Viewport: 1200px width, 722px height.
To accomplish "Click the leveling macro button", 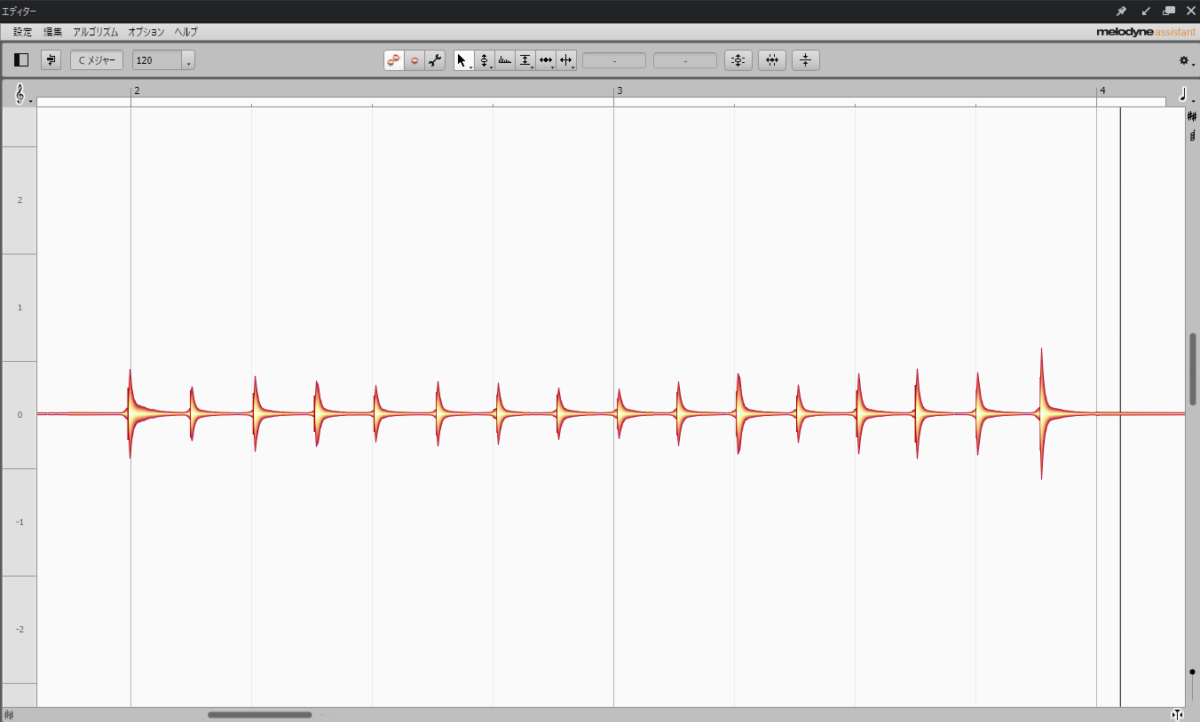I will [806, 60].
